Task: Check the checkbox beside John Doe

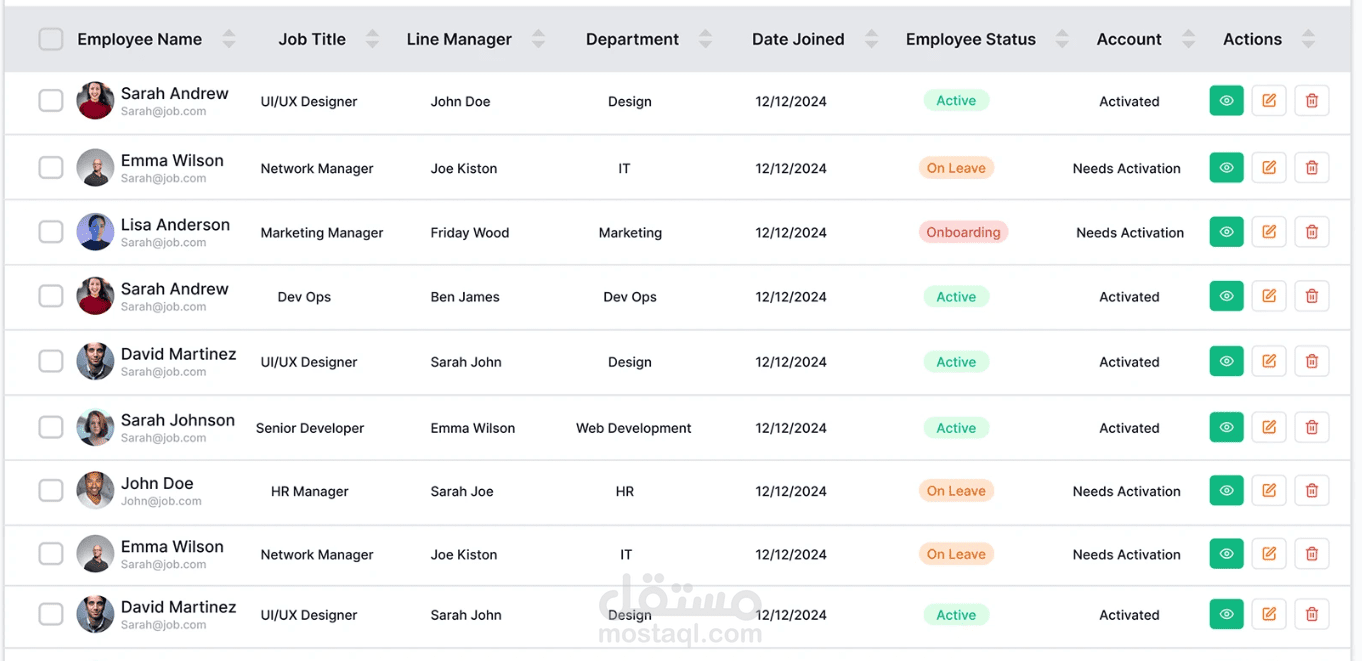Action: [x=51, y=490]
